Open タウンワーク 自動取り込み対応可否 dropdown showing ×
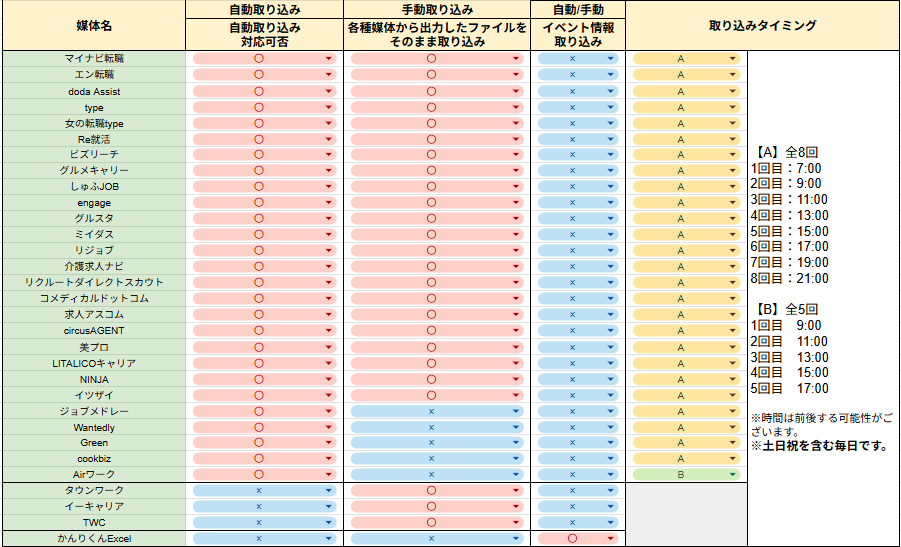The width and height of the screenshot is (901, 547). pyautogui.click(x=264, y=491)
